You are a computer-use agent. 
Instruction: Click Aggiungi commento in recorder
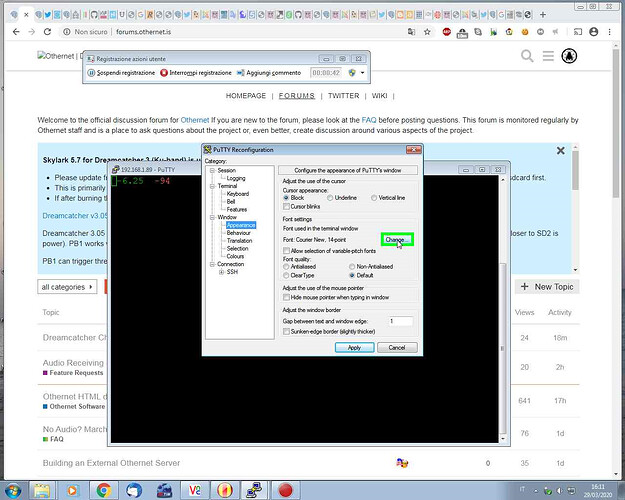click(x=269, y=73)
